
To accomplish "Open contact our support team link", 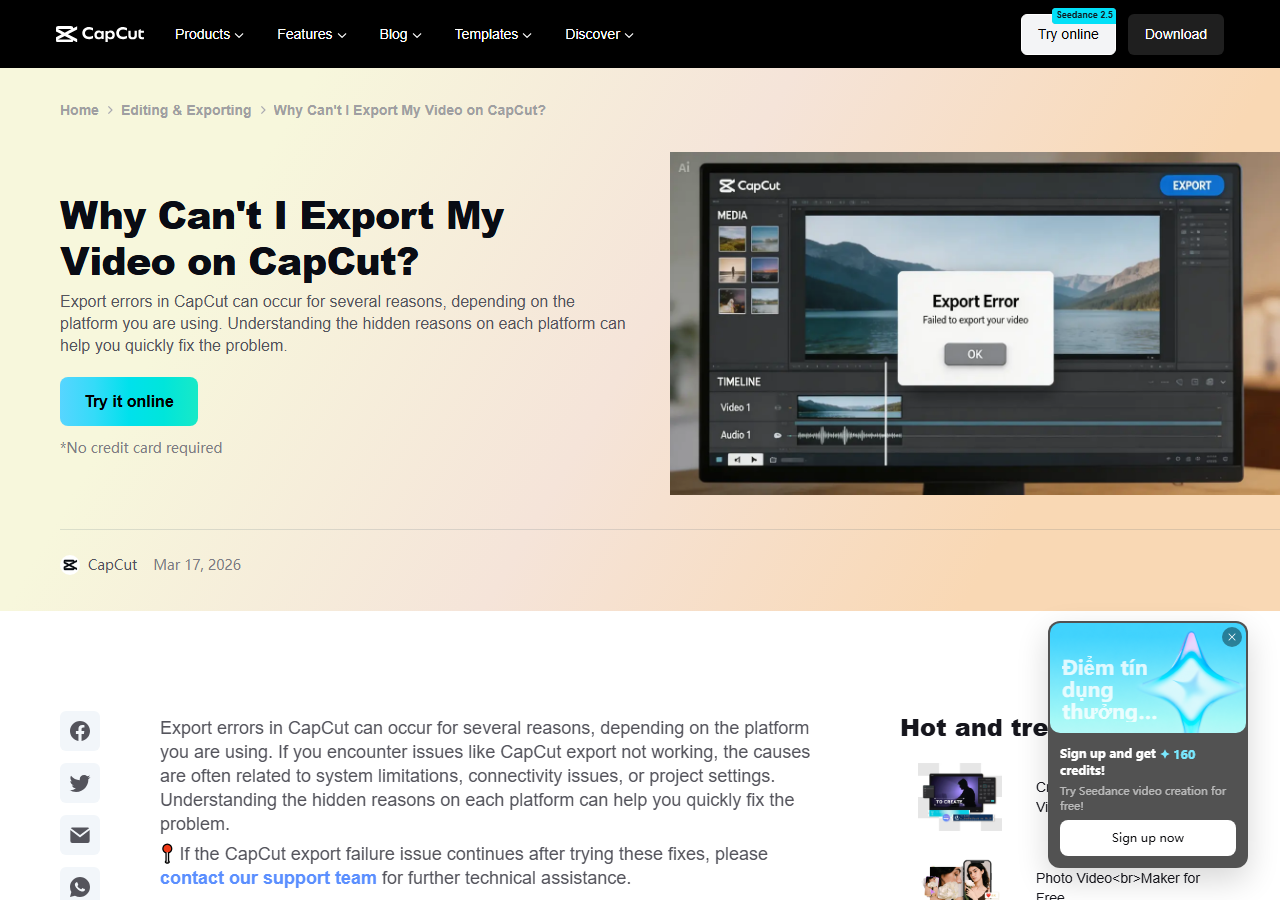I will (268, 878).
